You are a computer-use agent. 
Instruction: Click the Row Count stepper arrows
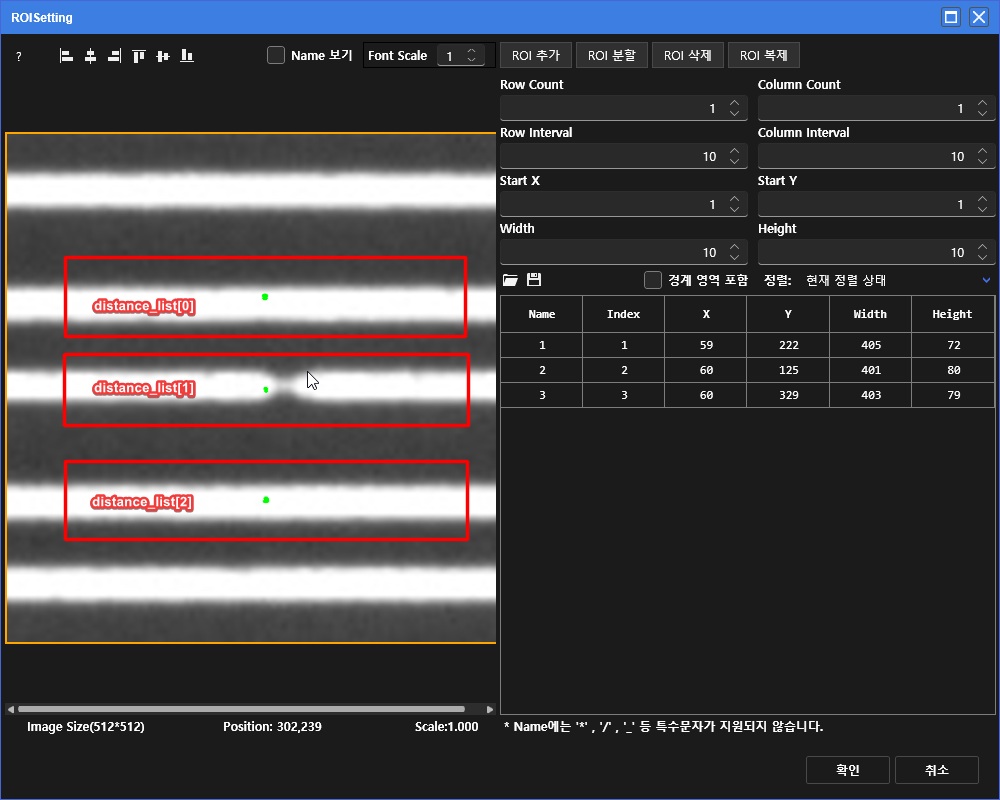point(734,108)
